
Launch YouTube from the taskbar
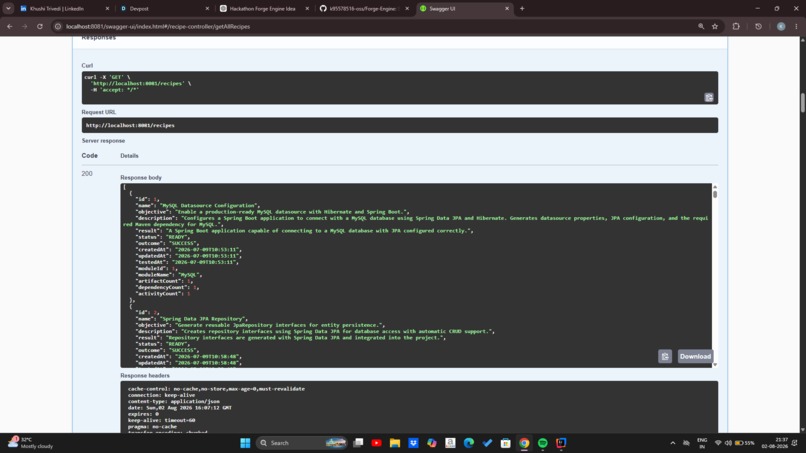point(376,443)
